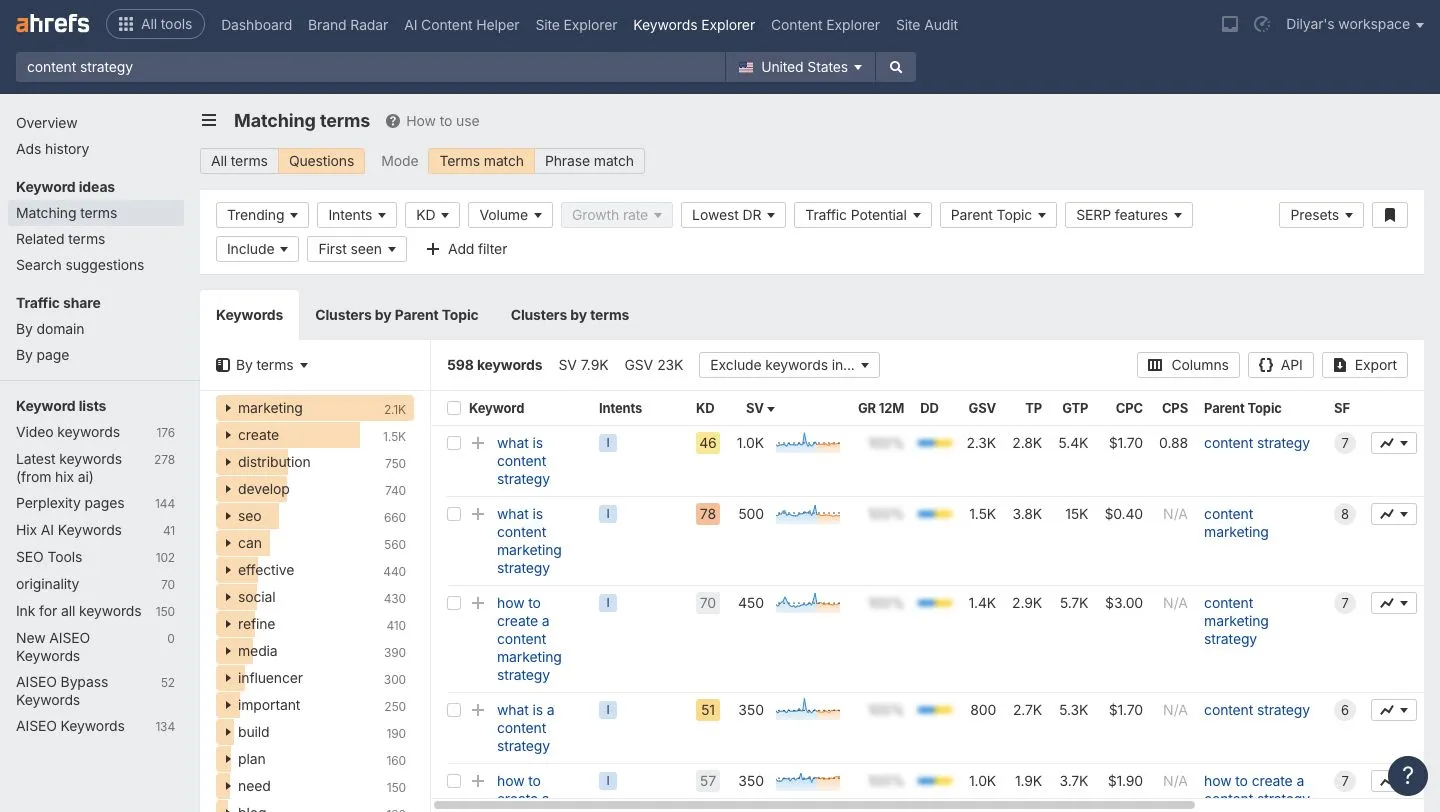Toggle the select-all checkbox in Keyword header
1440x812 pixels.
[454, 408]
